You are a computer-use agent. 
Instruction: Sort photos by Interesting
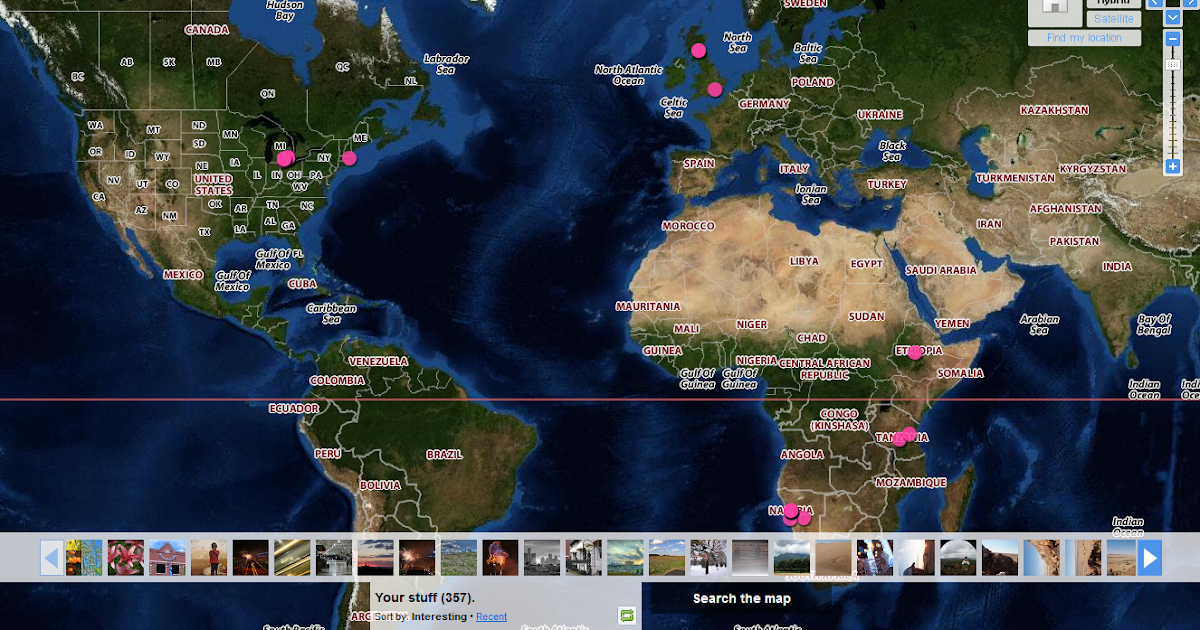(x=436, y=616)
